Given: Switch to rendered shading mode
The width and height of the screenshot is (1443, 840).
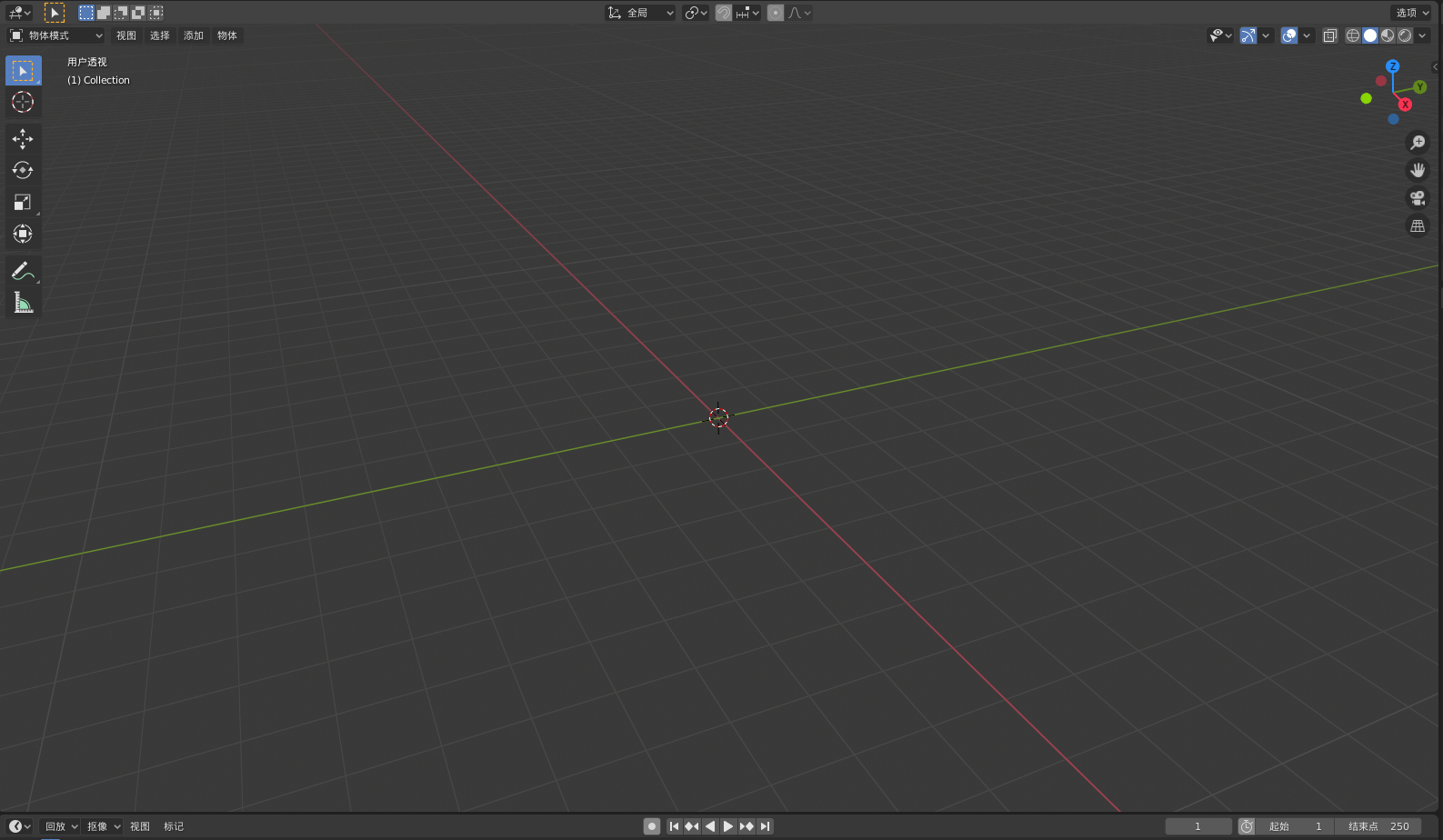Looking at the screenshot, I should (1405, 35).
